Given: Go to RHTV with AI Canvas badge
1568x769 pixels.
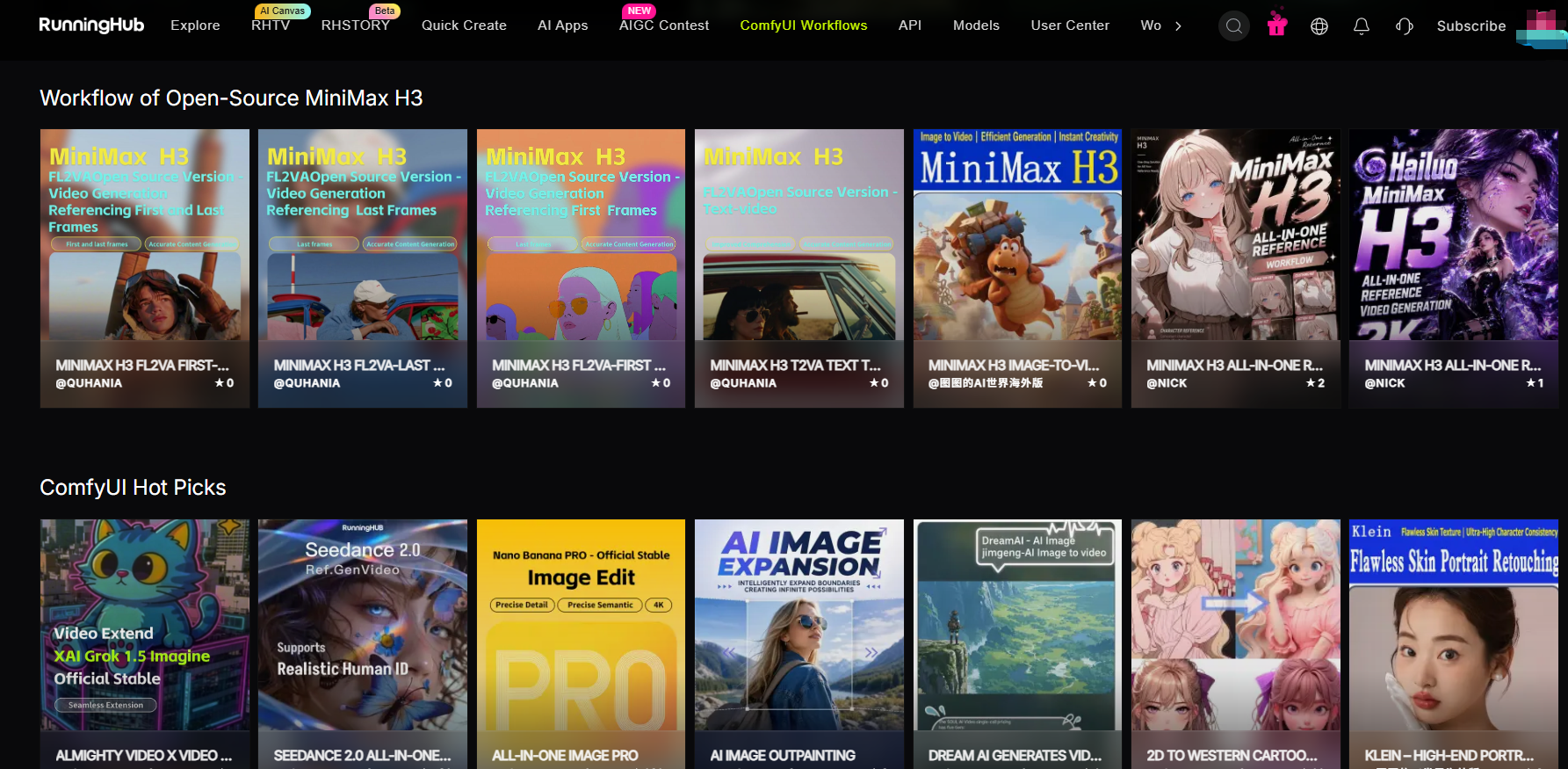Looking at the screenshot, I should [271, 25].
